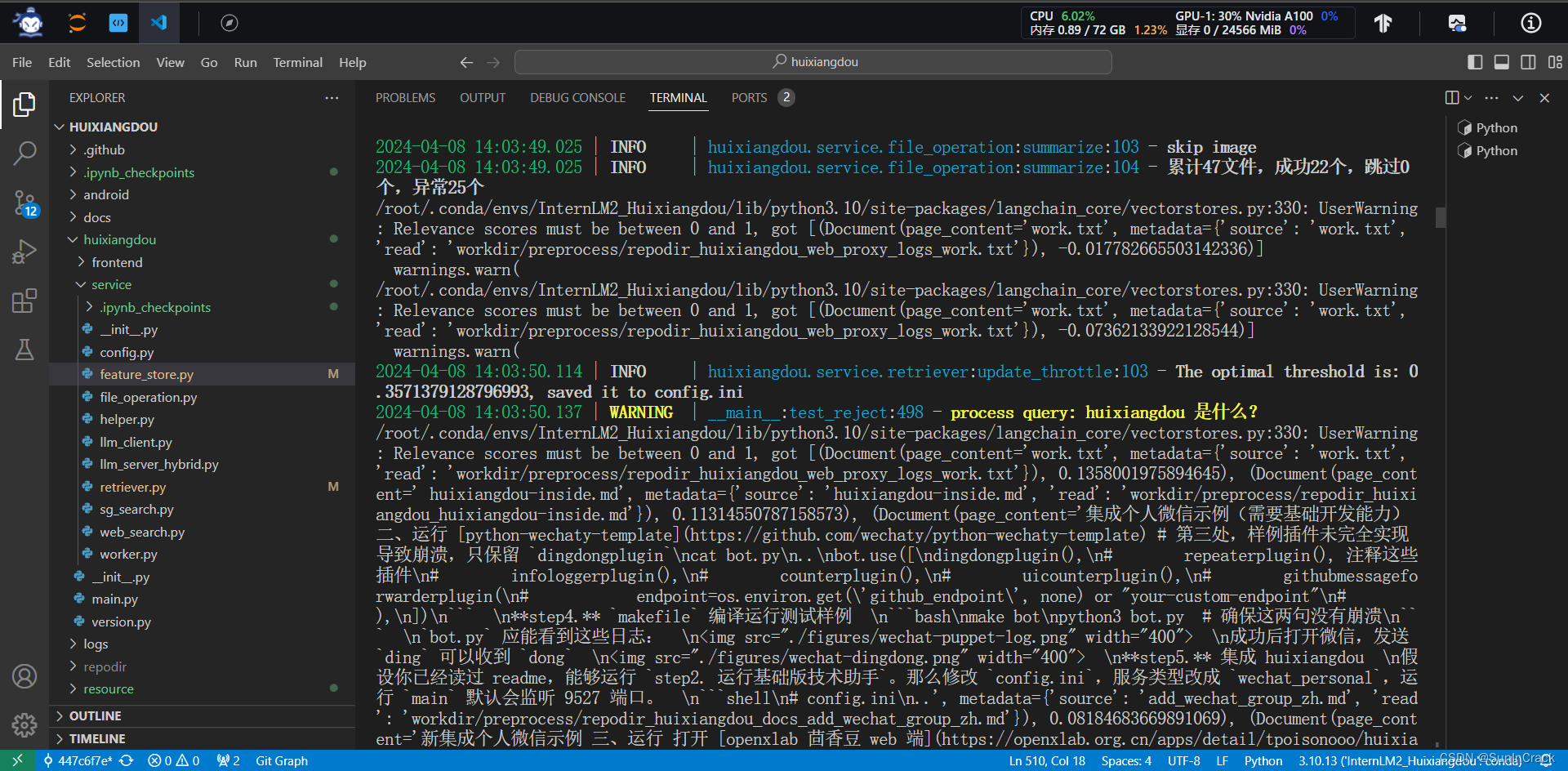Change Python language mode in status bar
The height and width of the screenshot is (771, 1568).
[x=1263, y=760]
